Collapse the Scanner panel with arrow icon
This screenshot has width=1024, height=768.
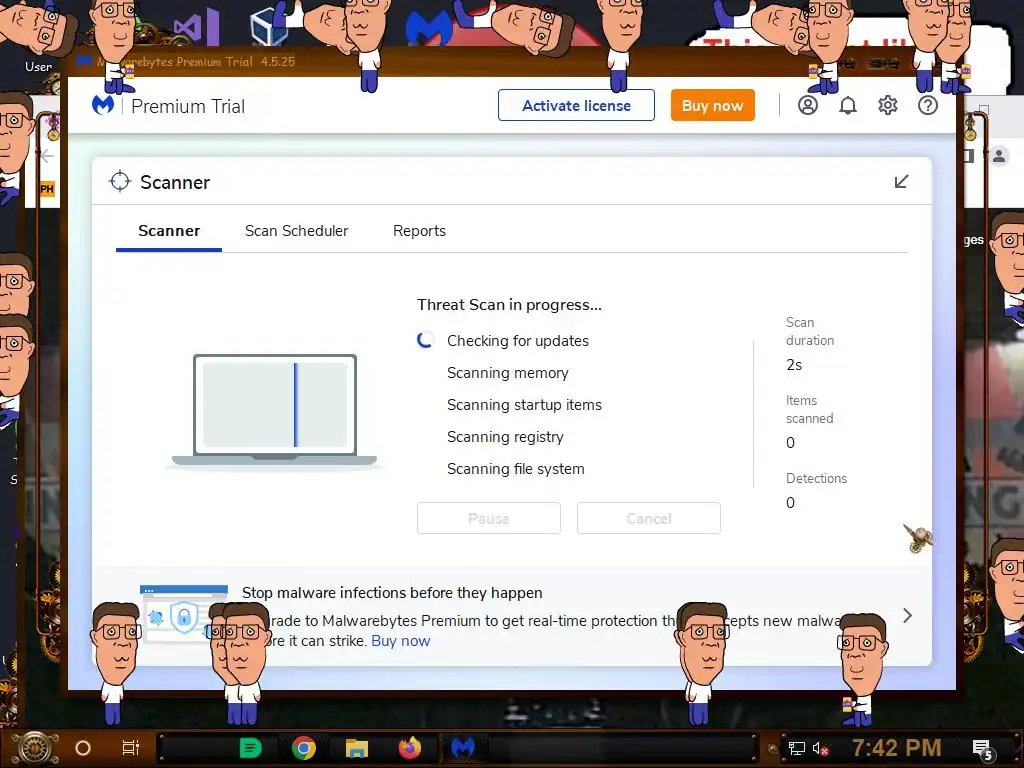(901, 182)
